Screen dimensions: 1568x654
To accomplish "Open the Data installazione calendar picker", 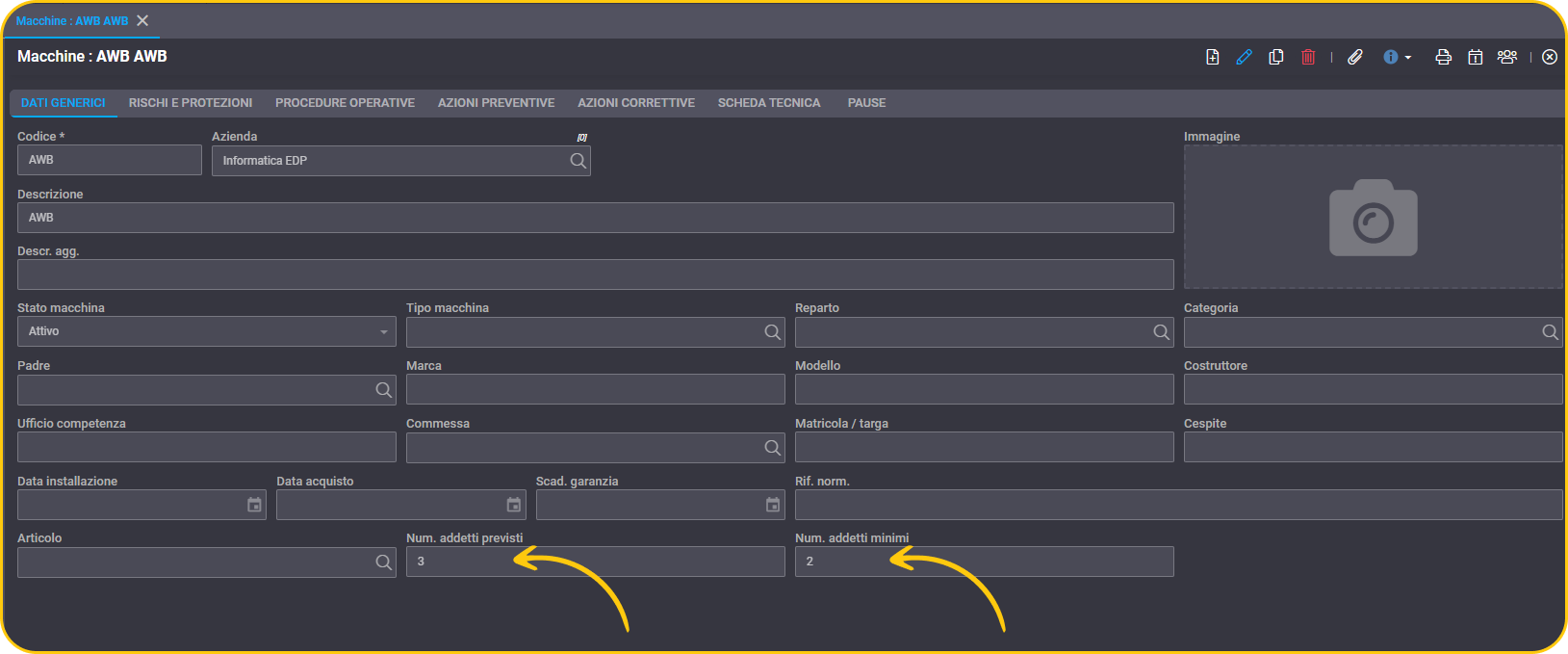I will [254, 505].
